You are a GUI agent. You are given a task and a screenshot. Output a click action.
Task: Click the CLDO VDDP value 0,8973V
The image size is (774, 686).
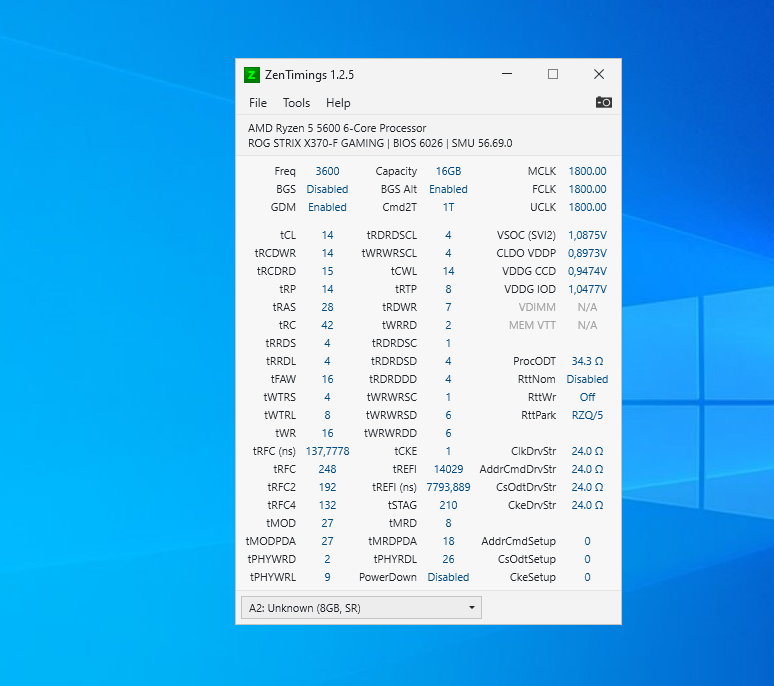(x=587, y=253)
